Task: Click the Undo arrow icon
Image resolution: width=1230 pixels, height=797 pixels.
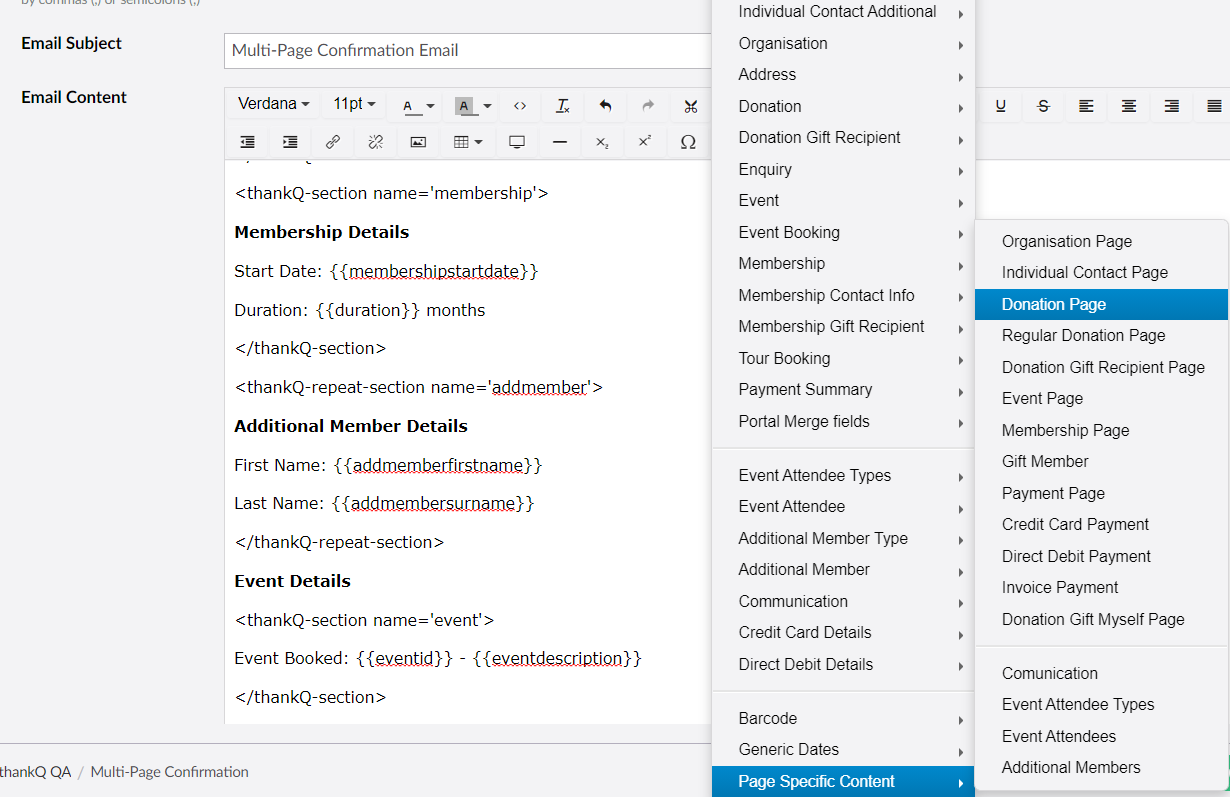Action: [x=605, y=105]
